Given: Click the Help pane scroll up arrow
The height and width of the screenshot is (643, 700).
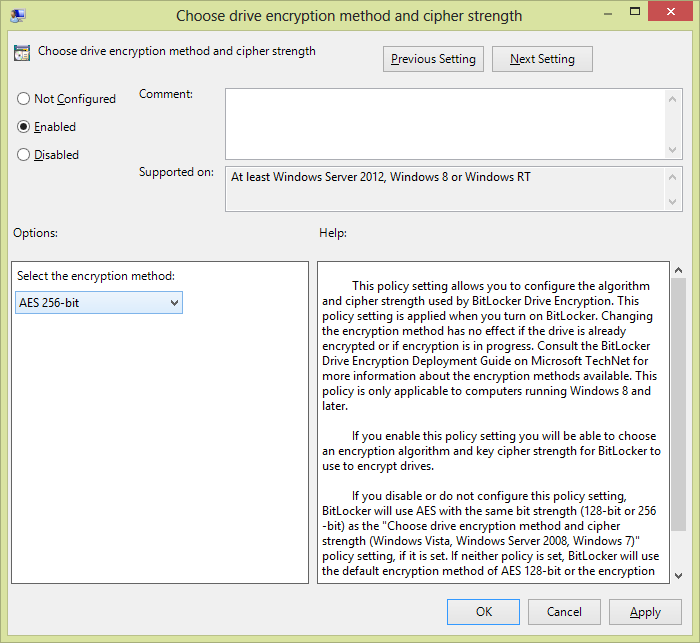Looking at the screenshot, I should 679,270.
